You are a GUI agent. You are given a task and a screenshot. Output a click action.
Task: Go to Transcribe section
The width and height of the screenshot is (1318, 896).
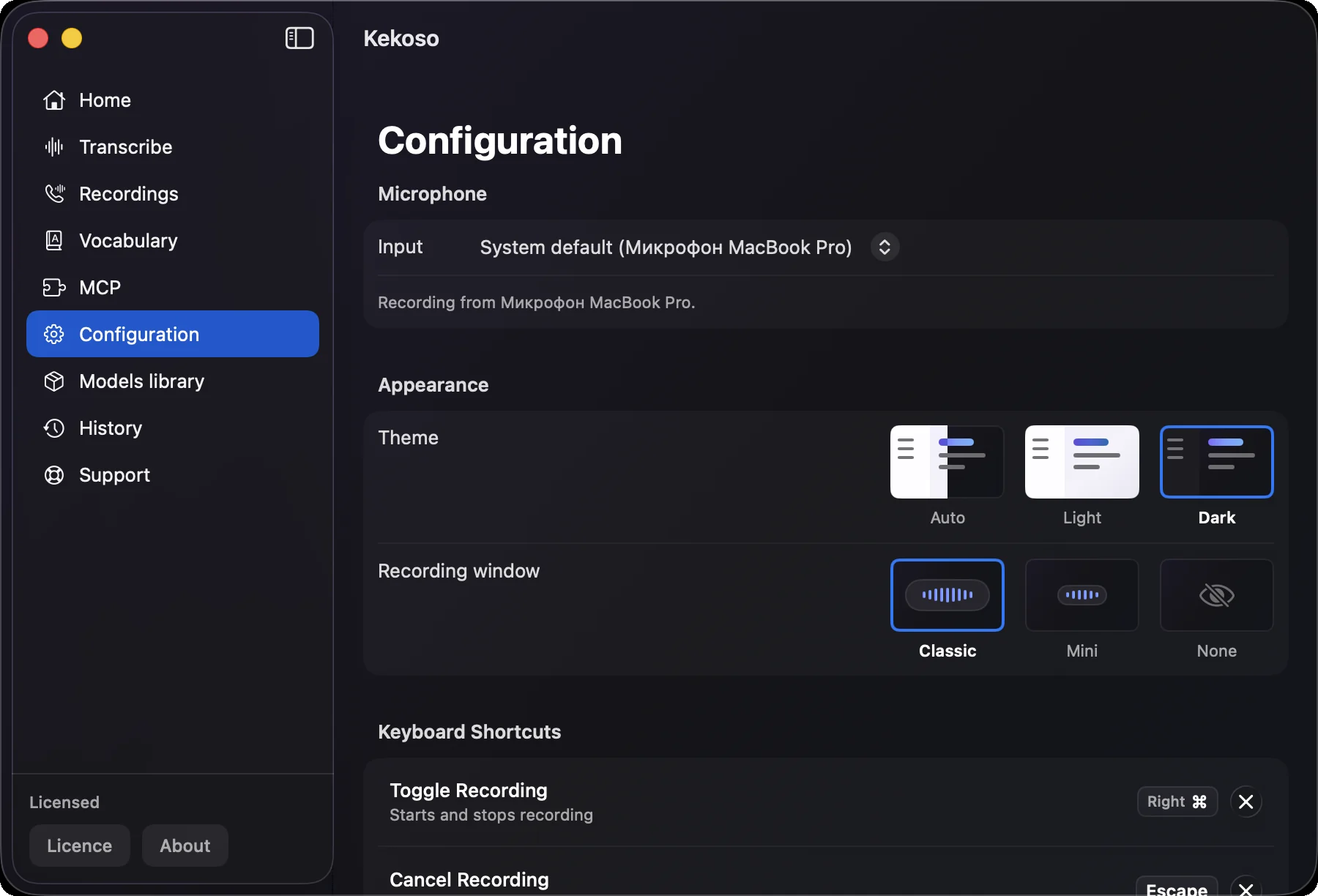click(125, 147)
